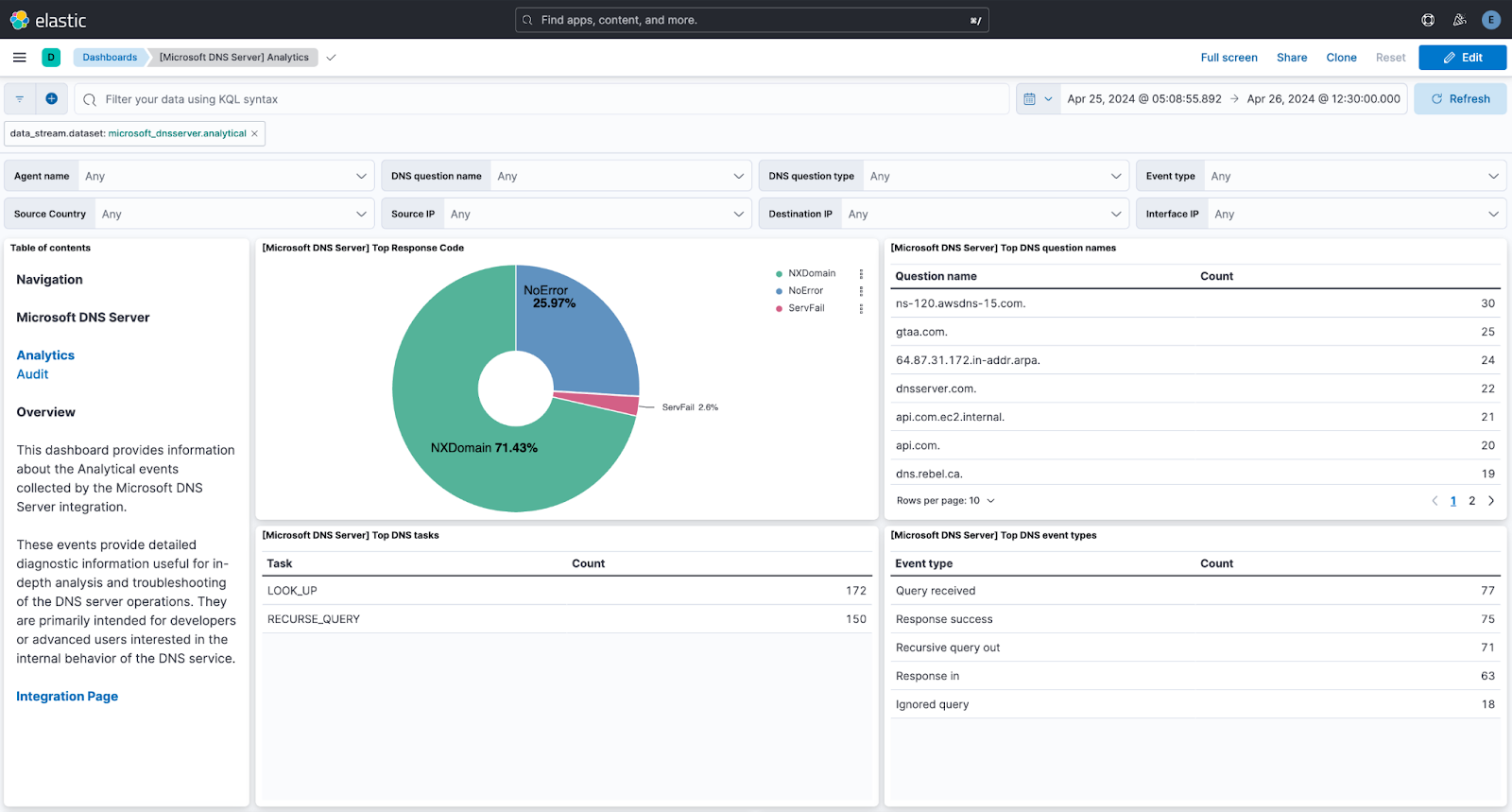Open the Rows per page selector

[945, 501]
